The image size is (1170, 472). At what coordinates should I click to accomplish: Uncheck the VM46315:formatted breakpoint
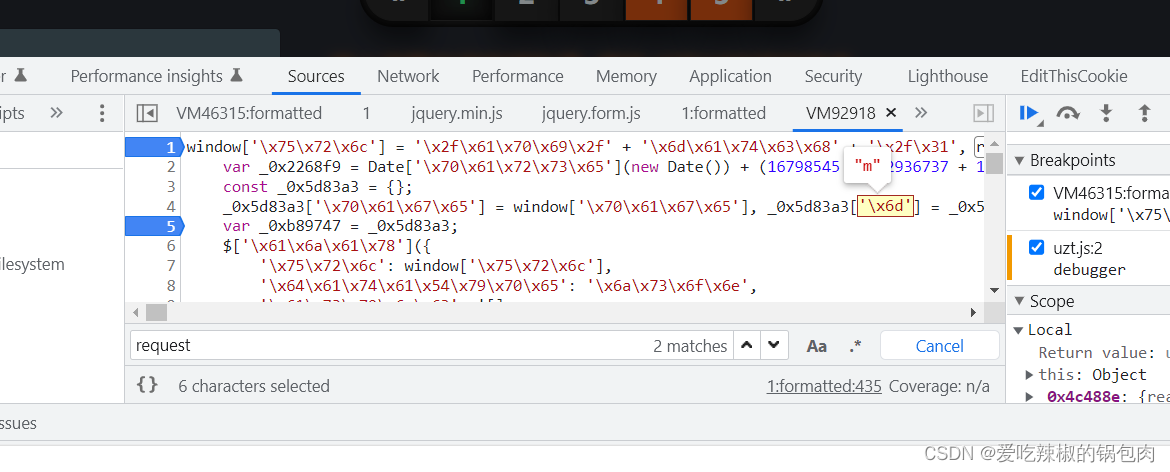(1036, 193)
